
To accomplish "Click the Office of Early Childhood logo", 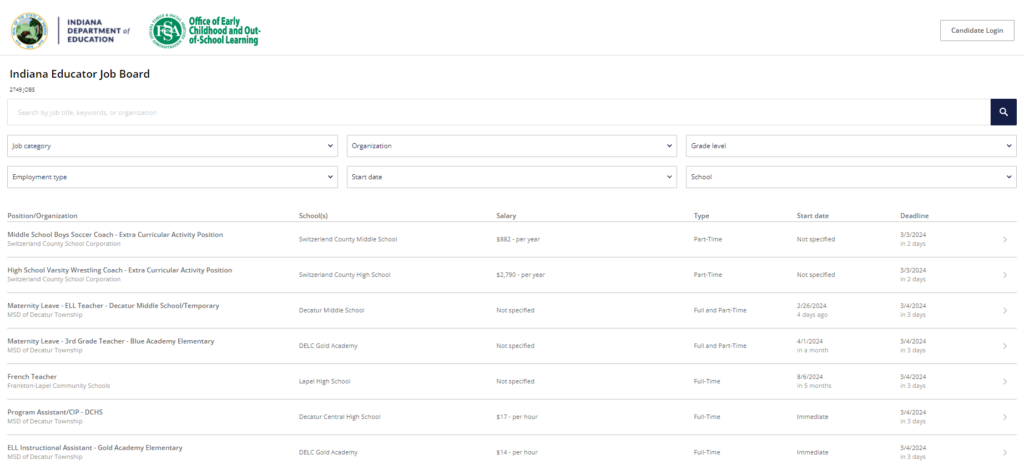I will point(205,31).
